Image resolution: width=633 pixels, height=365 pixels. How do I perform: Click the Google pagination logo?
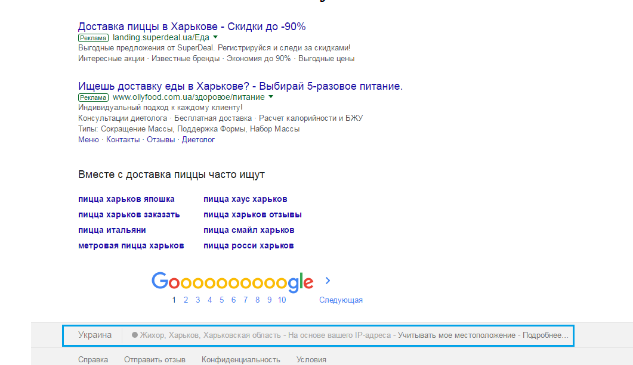coord(232,282)
